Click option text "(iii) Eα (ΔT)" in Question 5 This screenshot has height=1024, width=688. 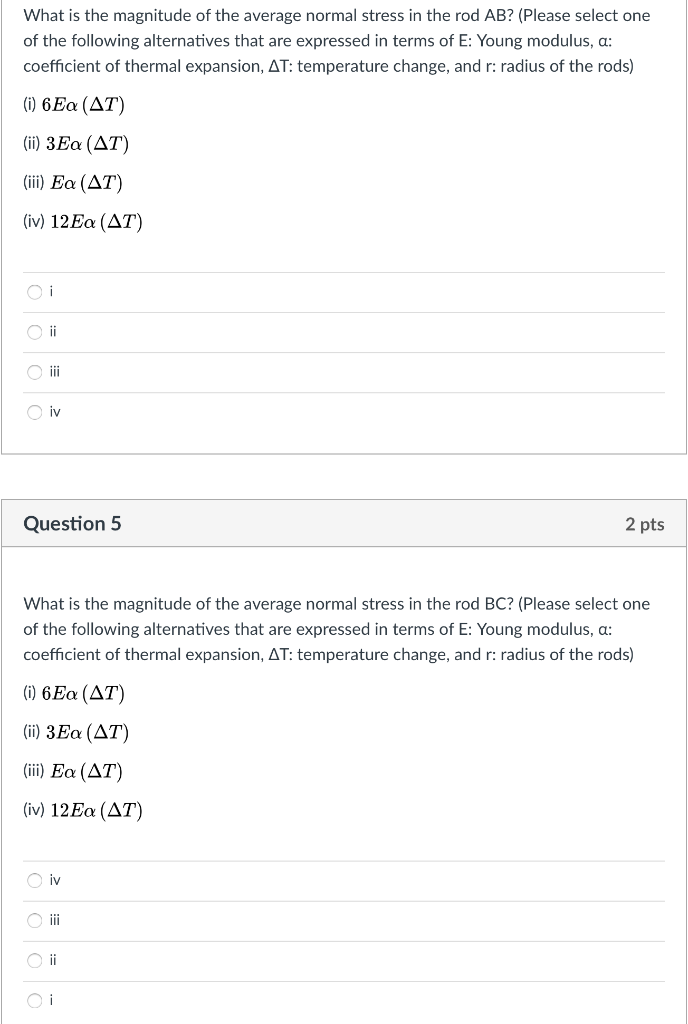tap(73, 770)
